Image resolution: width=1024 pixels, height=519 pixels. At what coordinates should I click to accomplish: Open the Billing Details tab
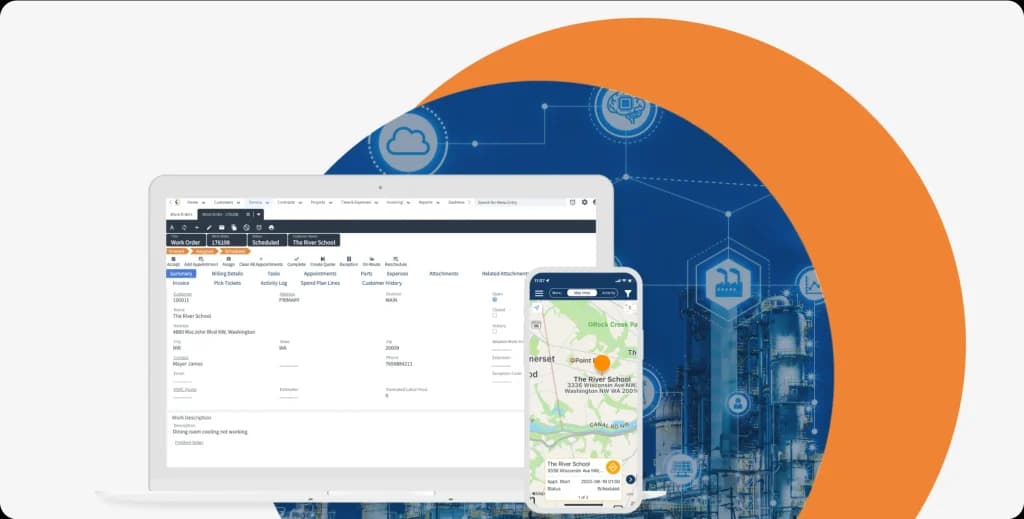pyautogui.click(x=227, y=274)
